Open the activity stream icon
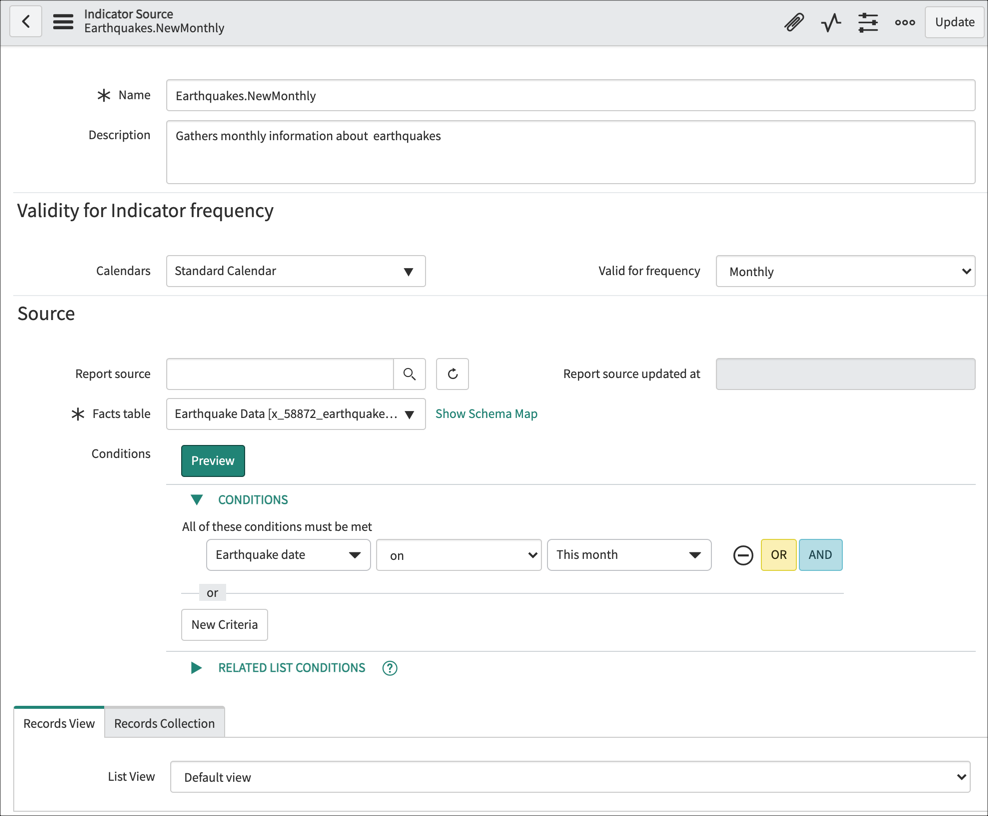The height and width of the screenshot is (816, 988). [830, 21]
